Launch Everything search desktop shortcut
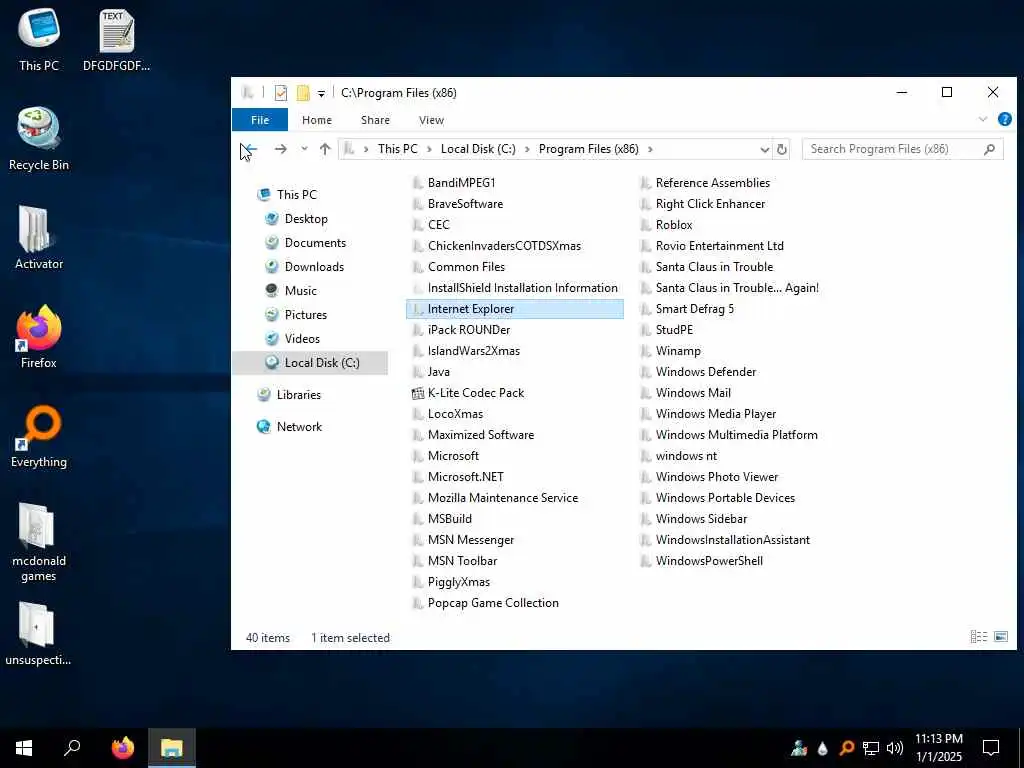1024x768 pixels. (39, 436)
